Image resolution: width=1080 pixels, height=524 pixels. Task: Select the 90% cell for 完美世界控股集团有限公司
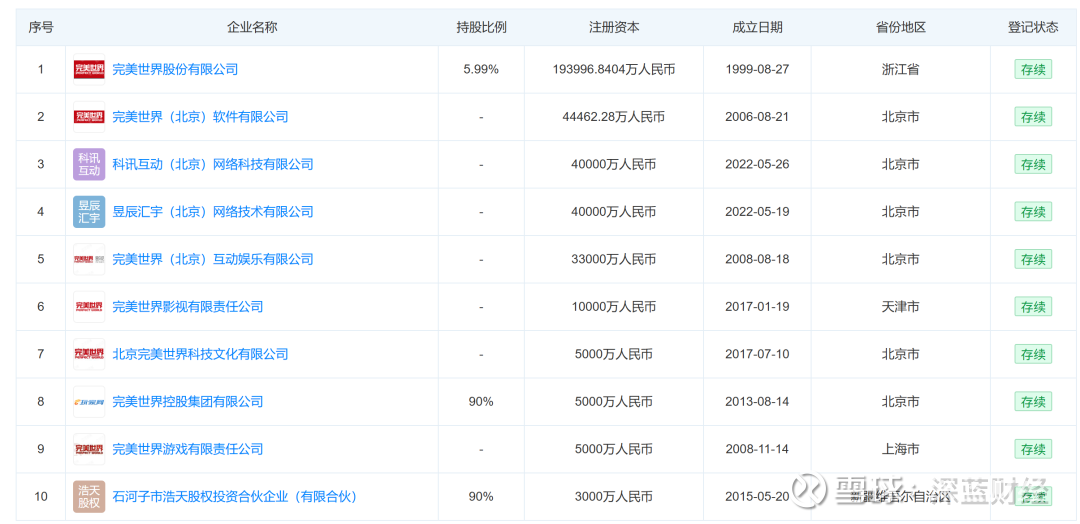coord(481,401)
